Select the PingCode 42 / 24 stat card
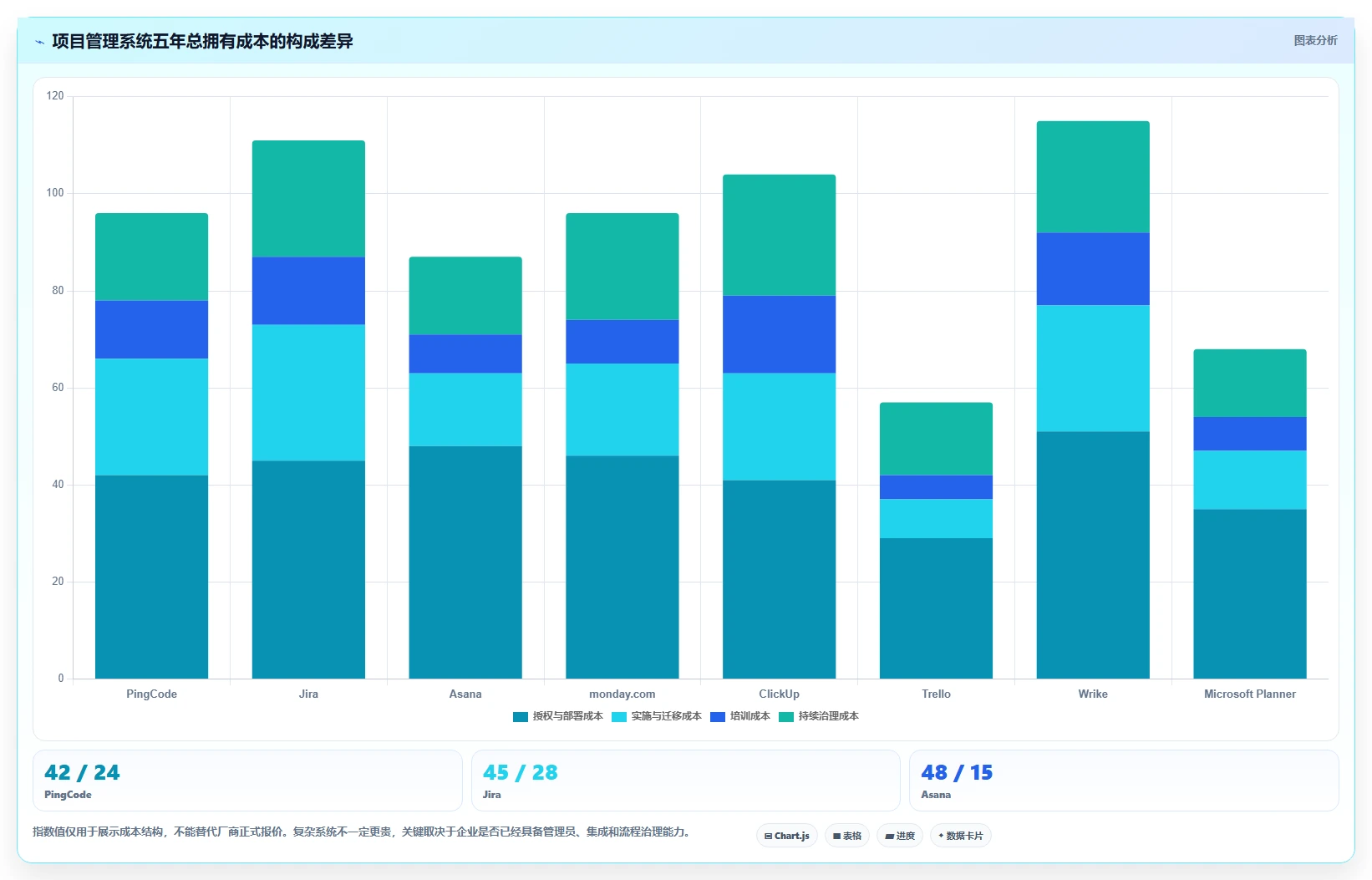The image size is (1372, 880). (247, 781)
